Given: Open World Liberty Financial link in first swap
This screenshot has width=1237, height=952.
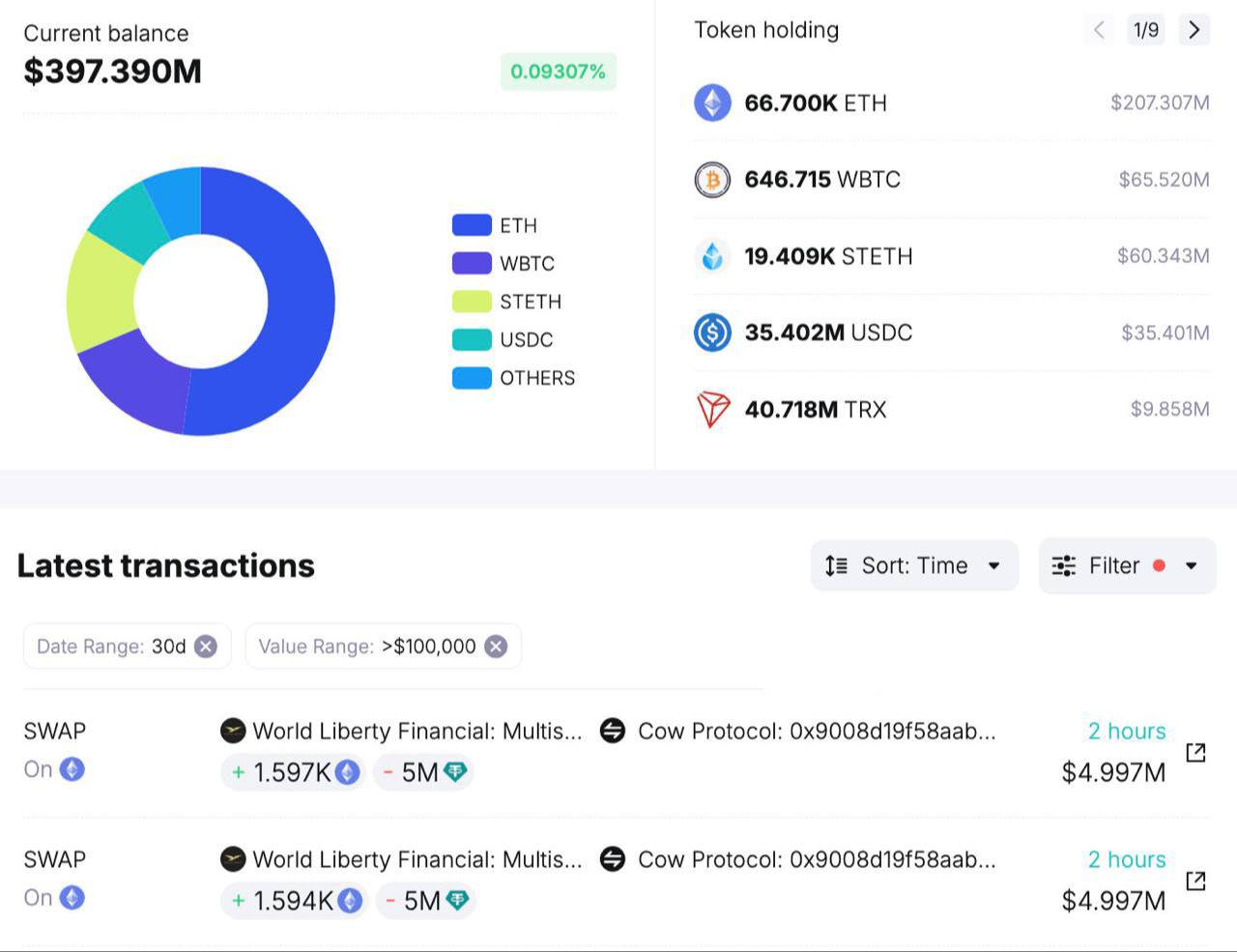Looking at the screenshot, I should (x=417, y=731).
